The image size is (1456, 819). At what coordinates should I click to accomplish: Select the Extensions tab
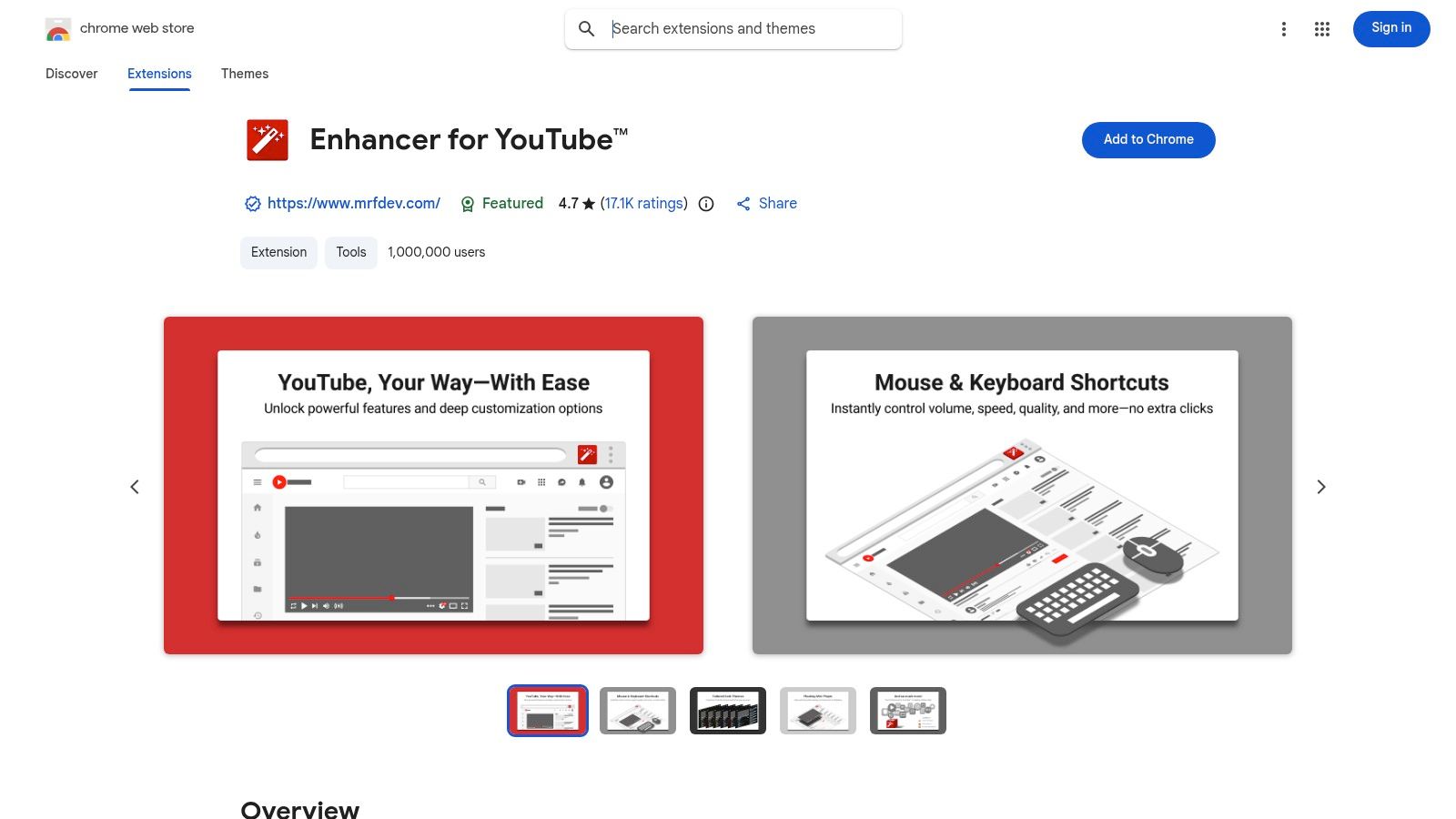click(159, 74)
